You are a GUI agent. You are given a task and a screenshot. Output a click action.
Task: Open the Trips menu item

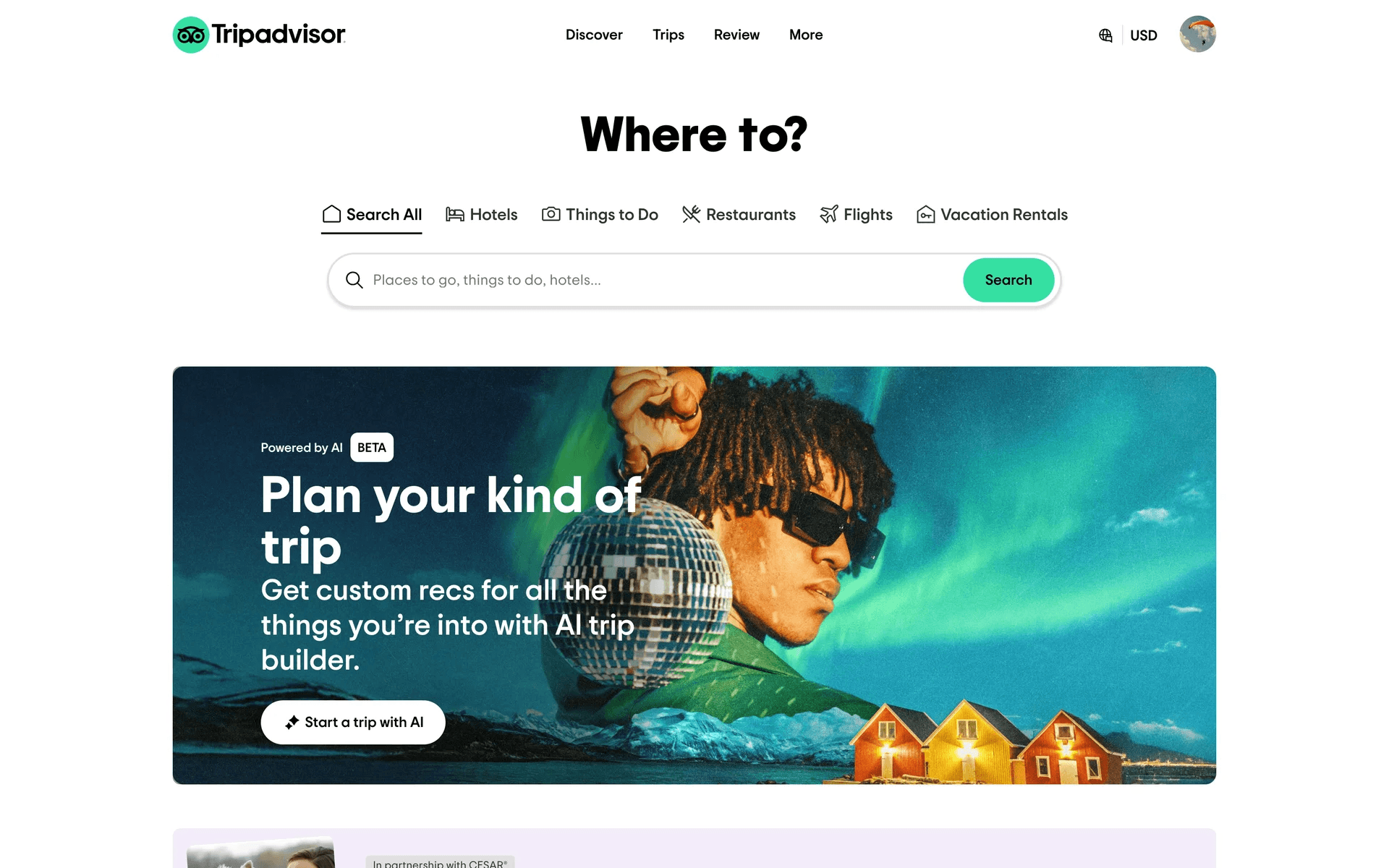(668, 35)
